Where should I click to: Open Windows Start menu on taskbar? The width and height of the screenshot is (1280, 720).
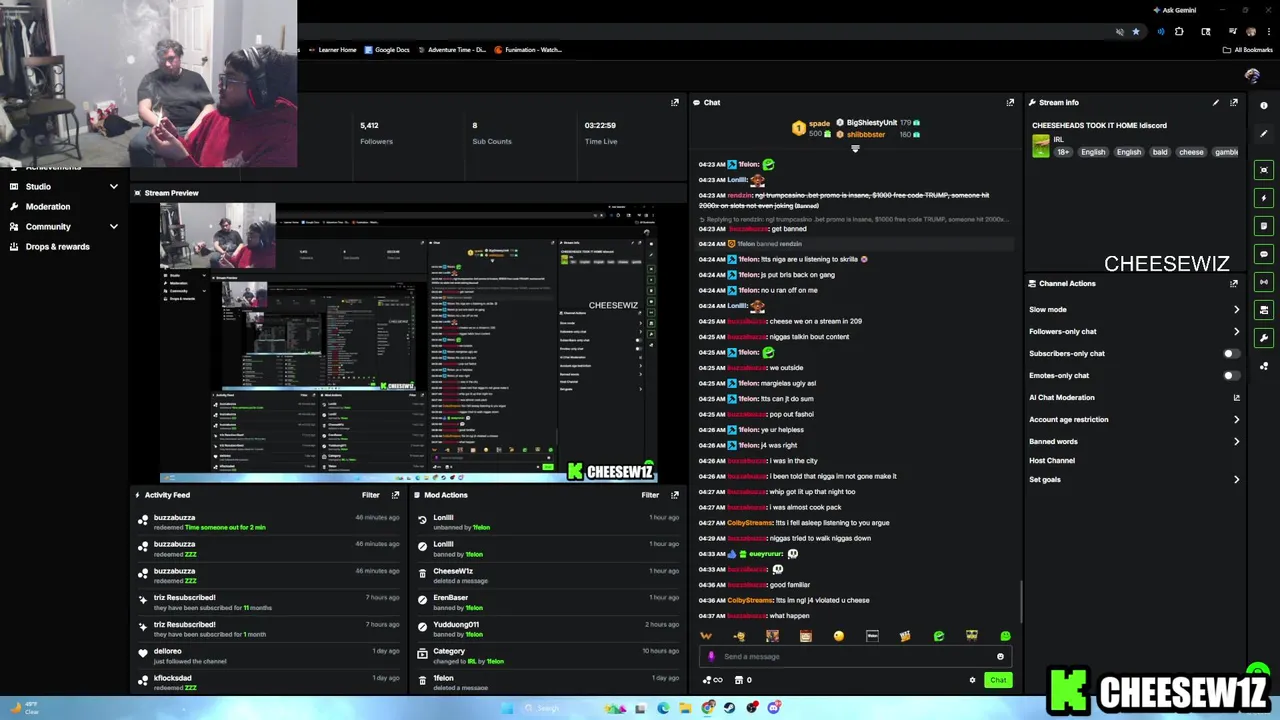pyautogui.click(x=507, y=709)
